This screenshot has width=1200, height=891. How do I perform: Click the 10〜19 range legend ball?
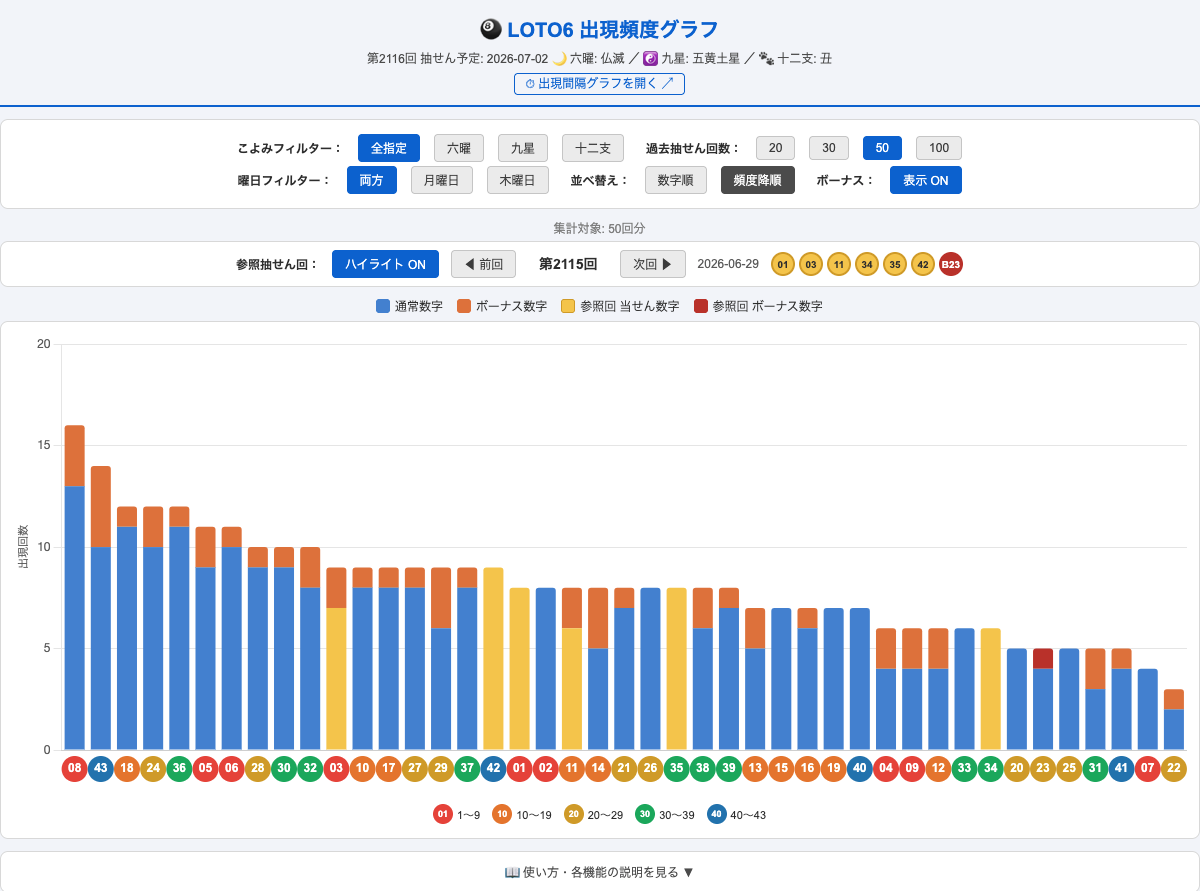tap(502, 814)
